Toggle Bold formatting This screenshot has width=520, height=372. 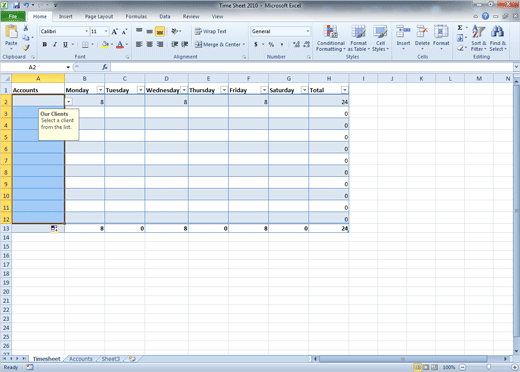[45, 44]
